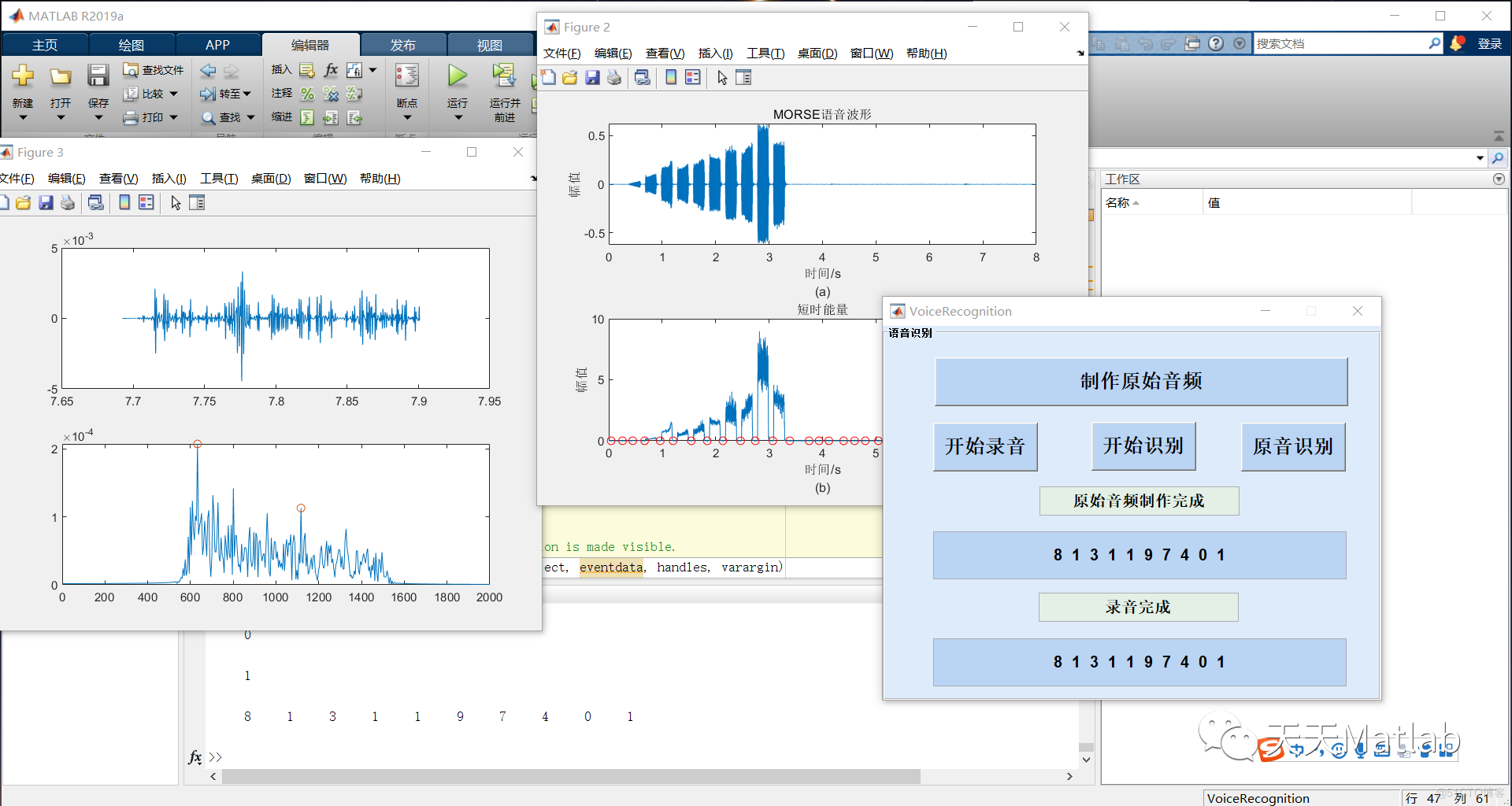Viewport: 1512px width, 806px height.
Task: Expand the dropdown arrow under 新建
Action: click(x=22, y=118)
